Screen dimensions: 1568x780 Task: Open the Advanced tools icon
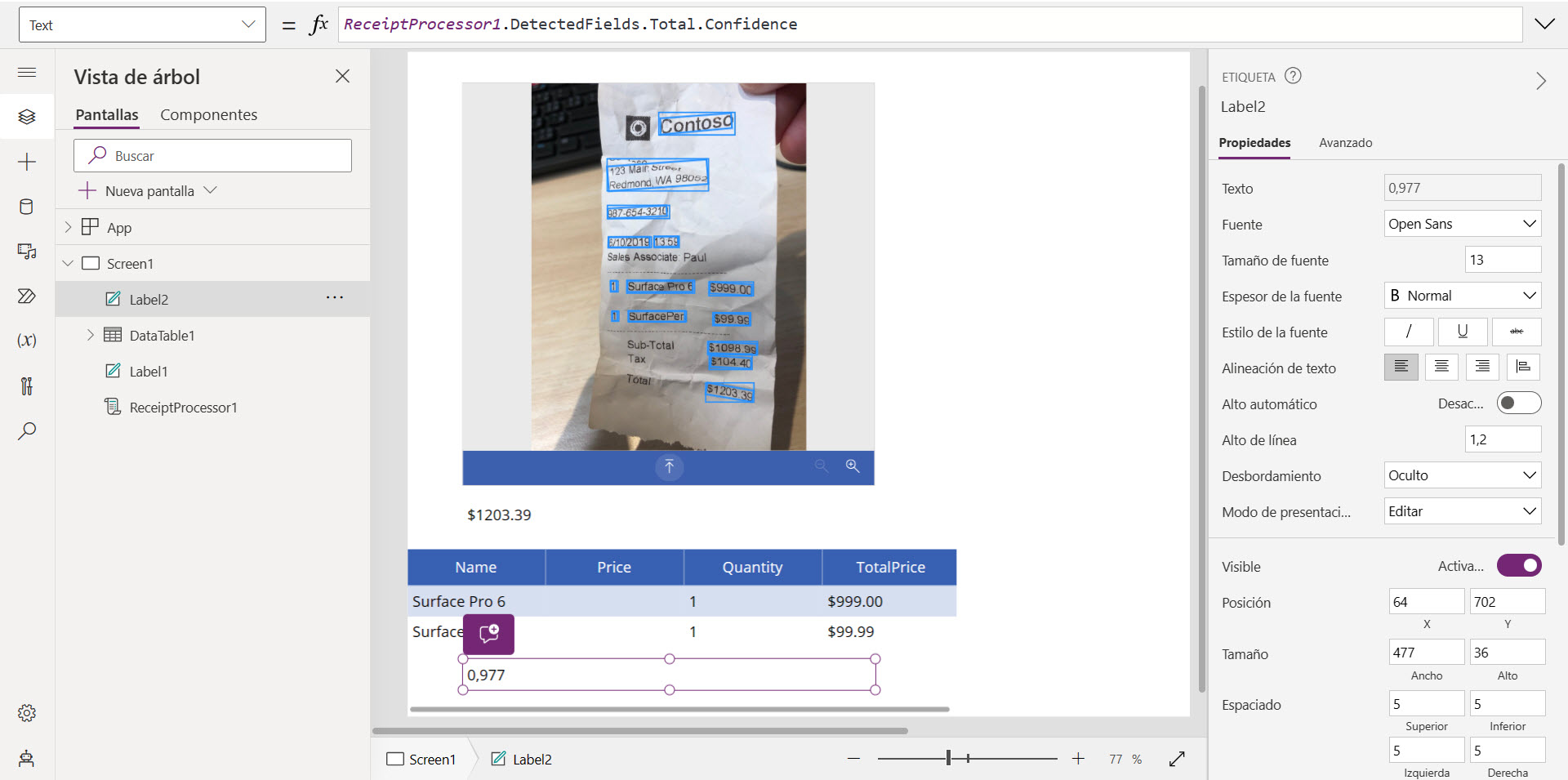click(x=27, y=386)
